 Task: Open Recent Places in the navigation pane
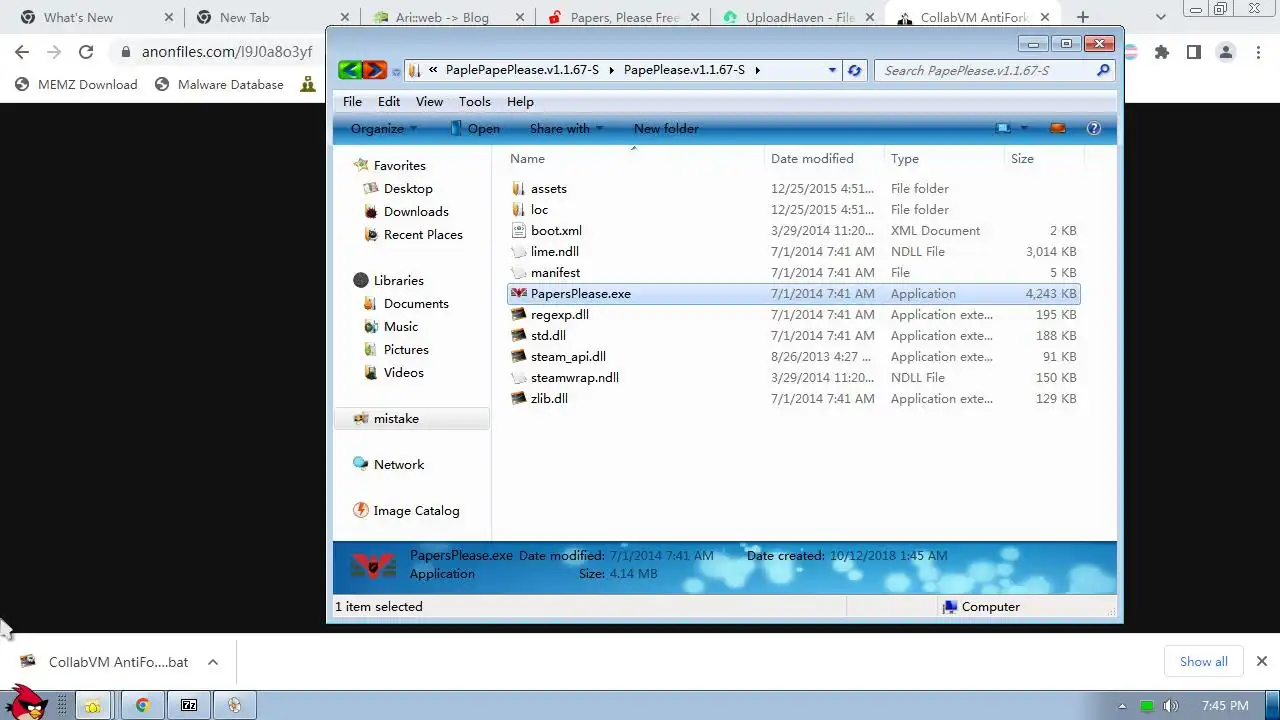423,234
